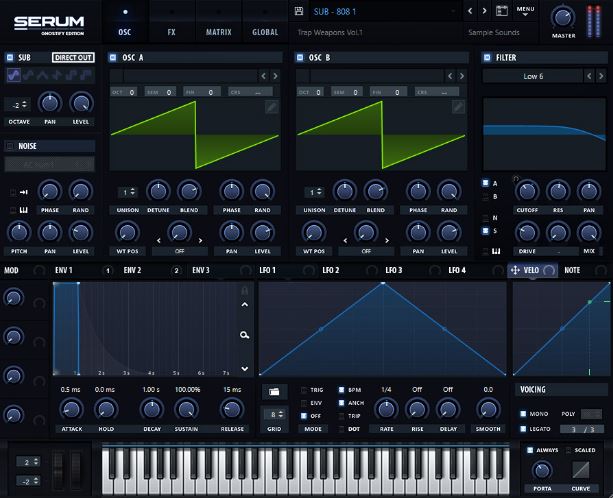Click the filter CUTOFF knob

click(525, 191)
